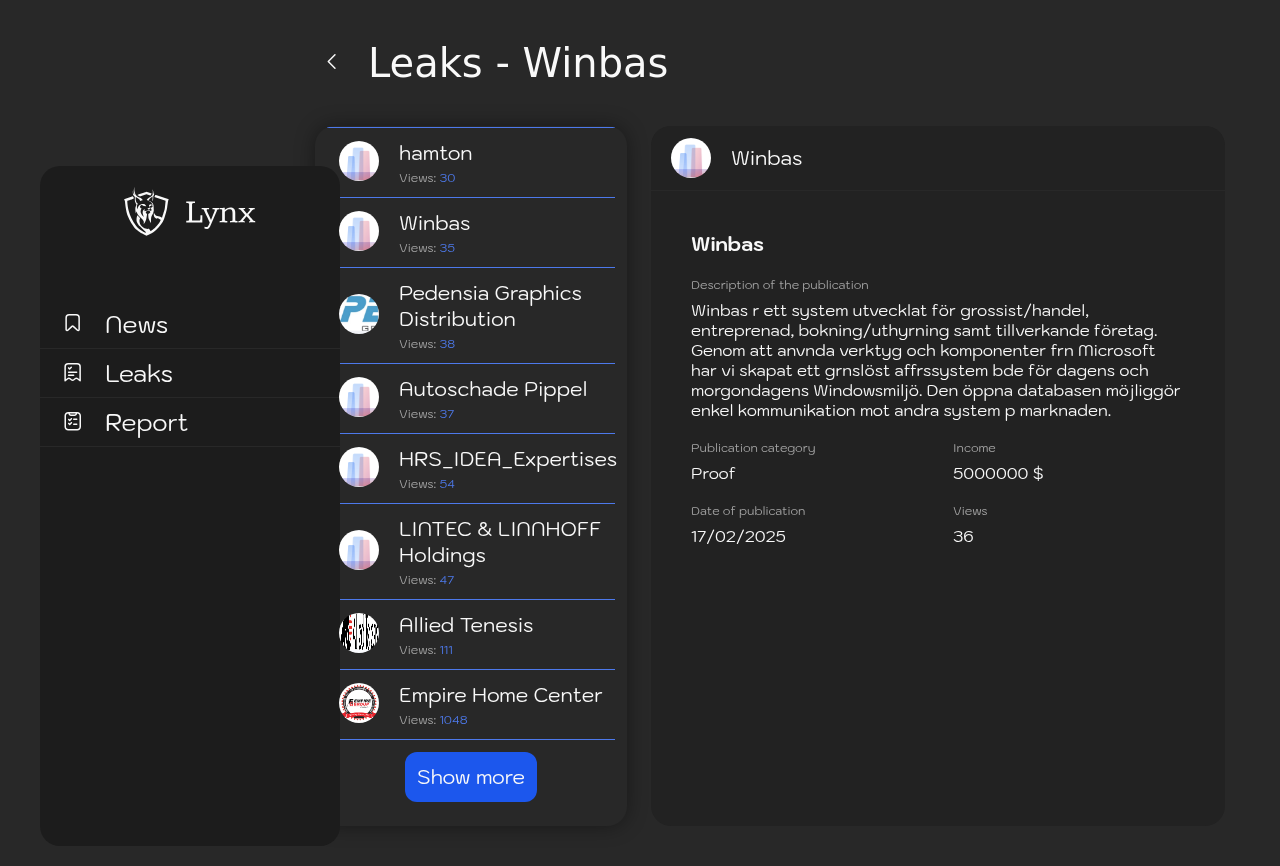Screen dimensions: 1280x866
Task: Click the Views: 47 count
Action: pos(427,580)
